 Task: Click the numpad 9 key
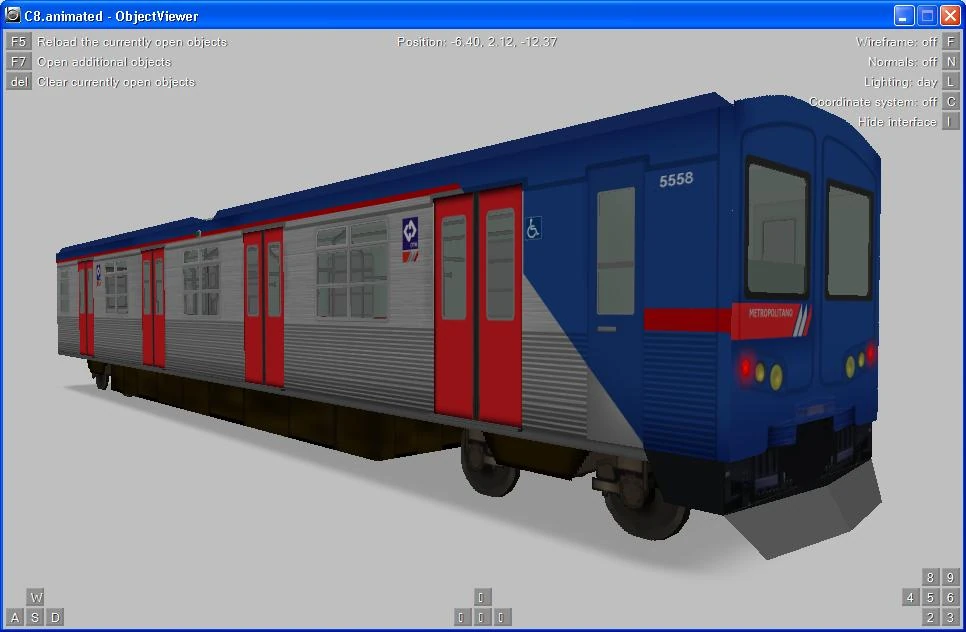click(x=951, y=577)
